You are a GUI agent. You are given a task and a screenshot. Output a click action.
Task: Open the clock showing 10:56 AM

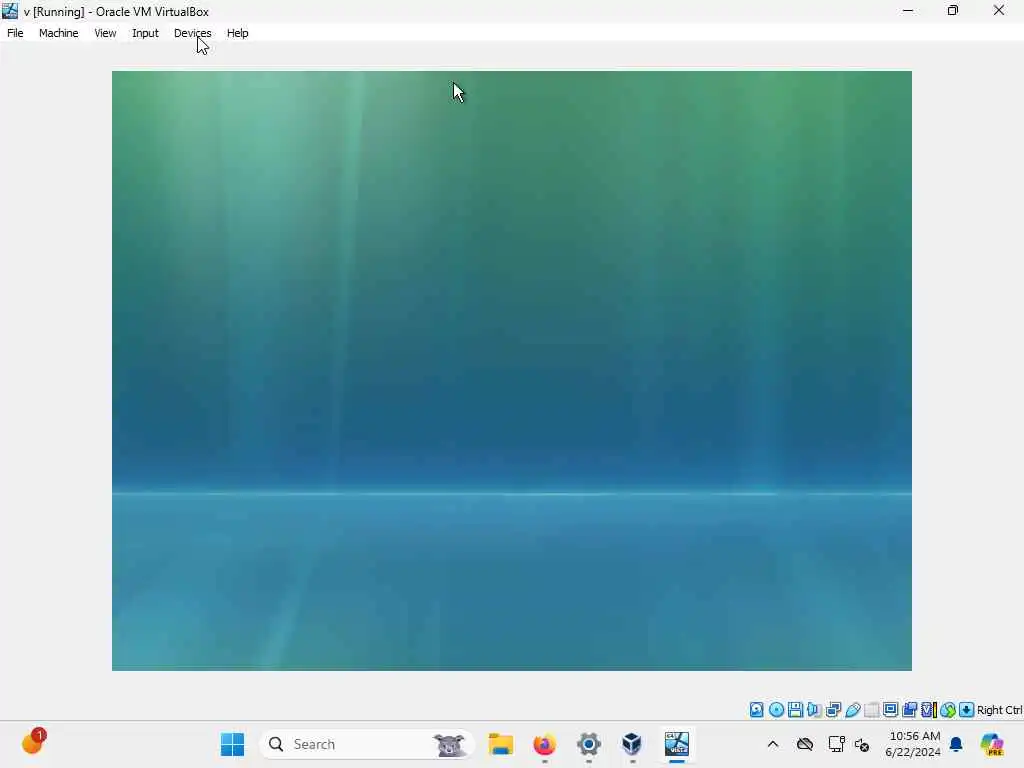[913, 744]
